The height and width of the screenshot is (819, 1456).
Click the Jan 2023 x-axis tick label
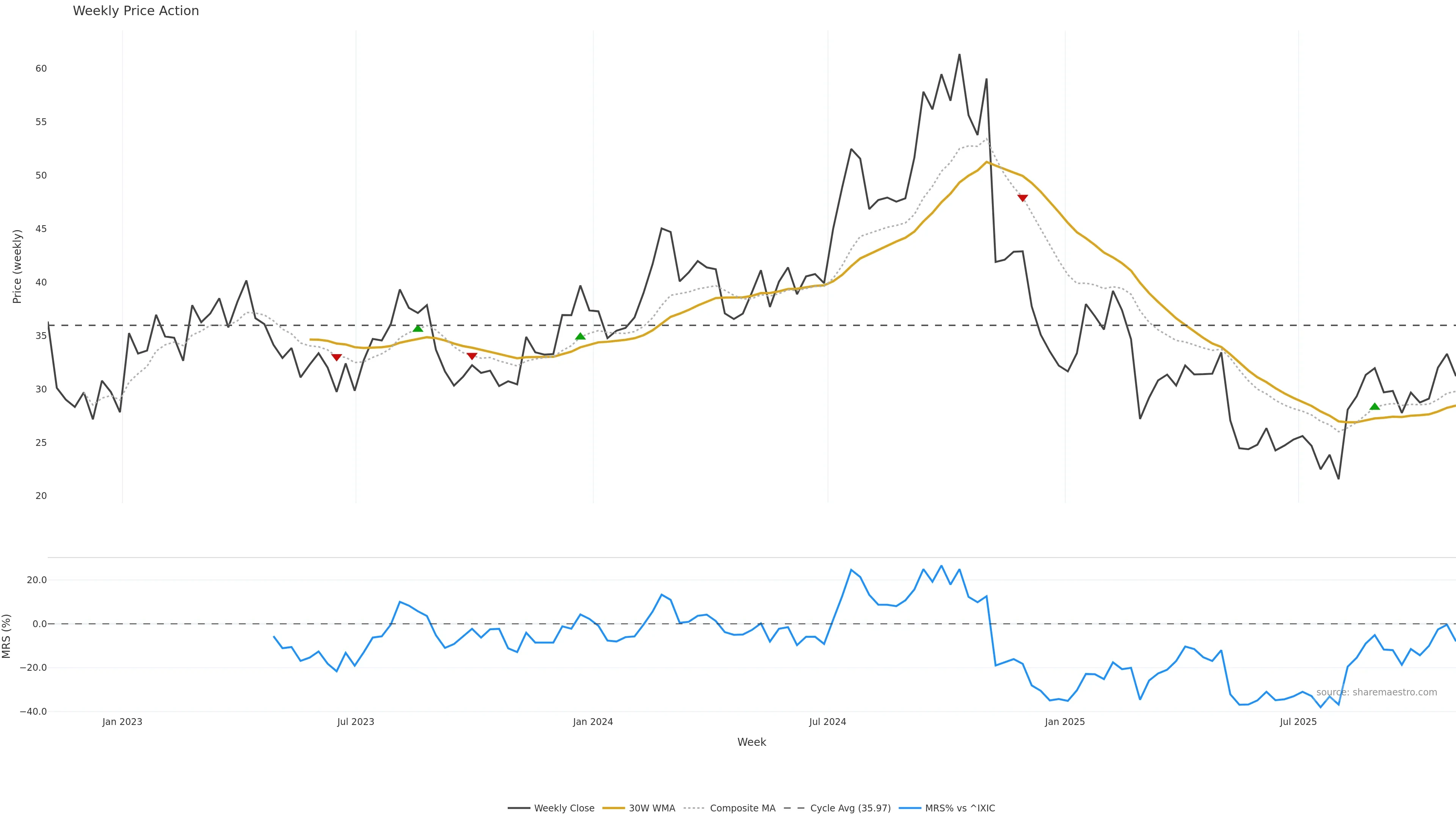click(122, 722)
